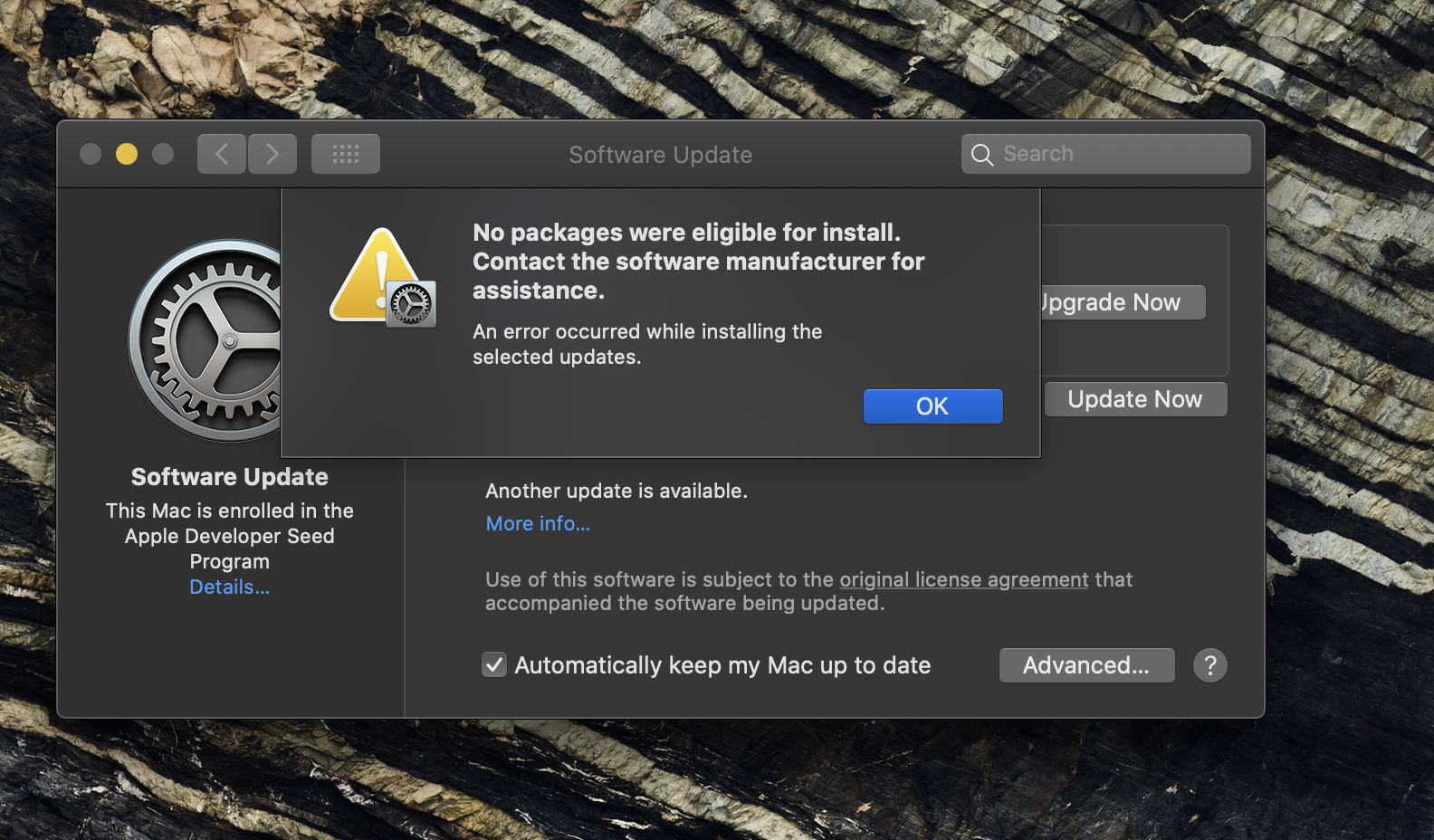1434x840 pixels.
Task: Go forward with the right chevron button
Action: [272, 154]
